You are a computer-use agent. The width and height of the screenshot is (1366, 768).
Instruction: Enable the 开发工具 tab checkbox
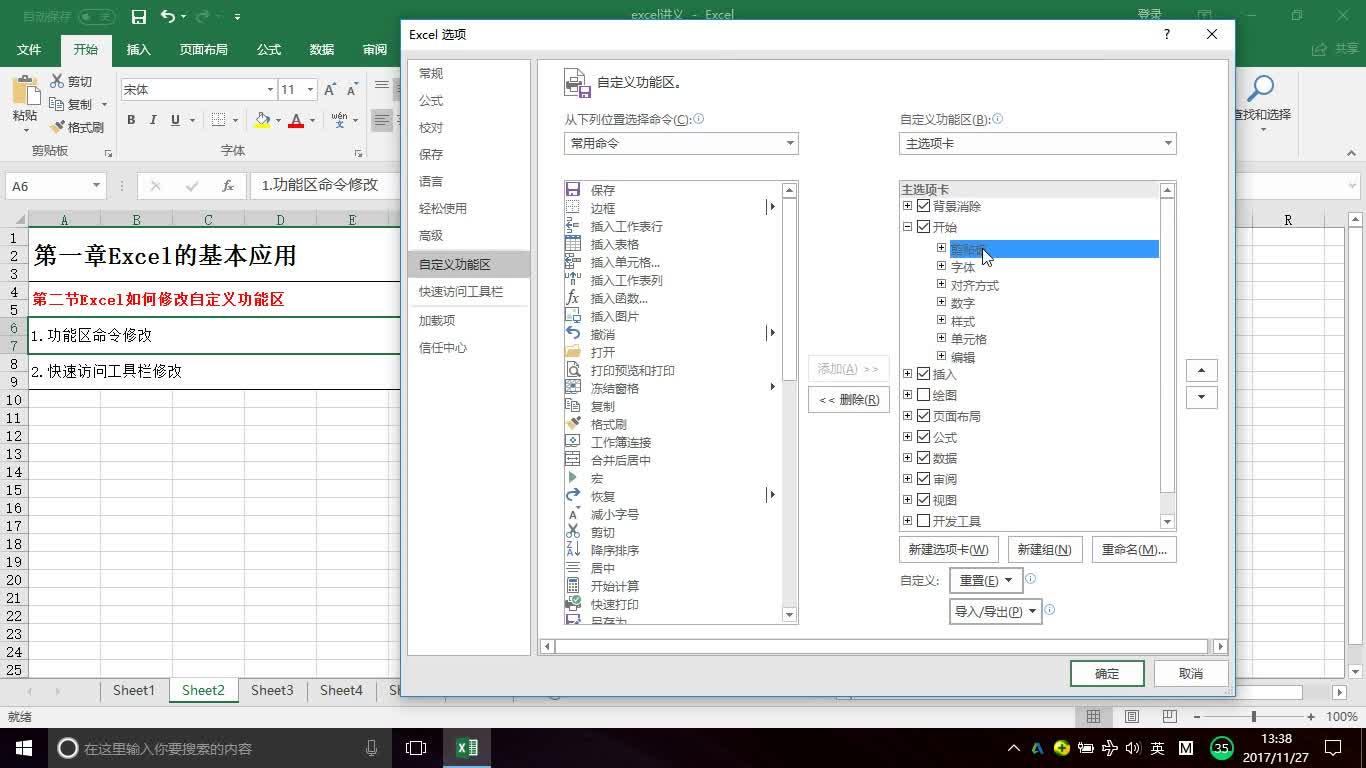(x=923, y=521)
